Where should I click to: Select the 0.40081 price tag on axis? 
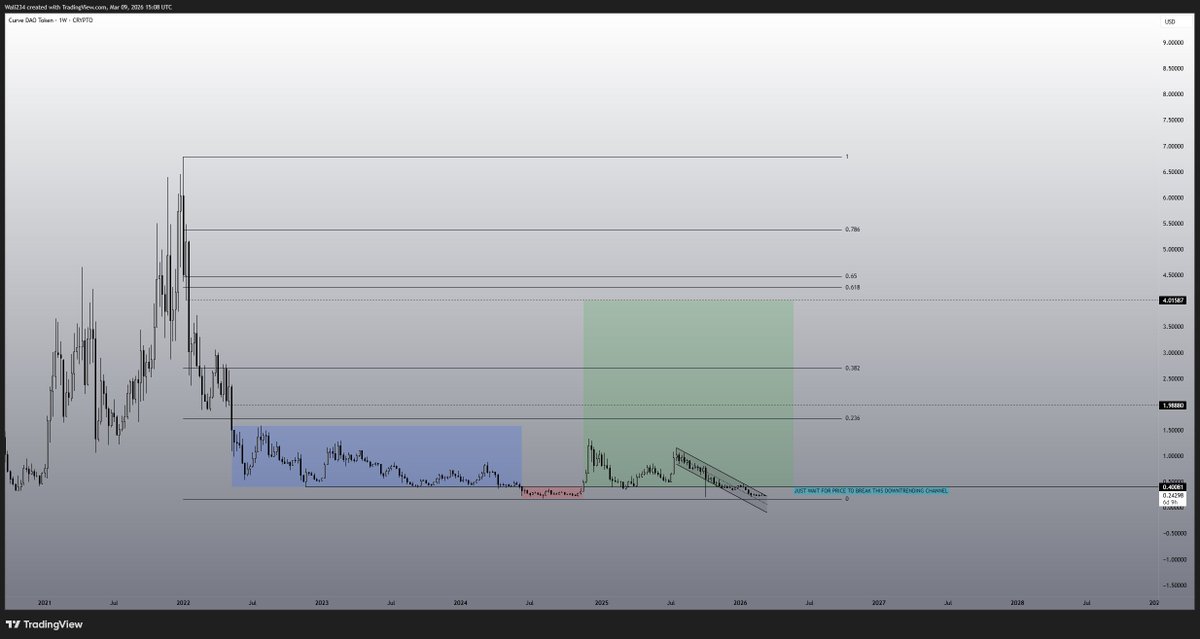(x=1173, y=487)
